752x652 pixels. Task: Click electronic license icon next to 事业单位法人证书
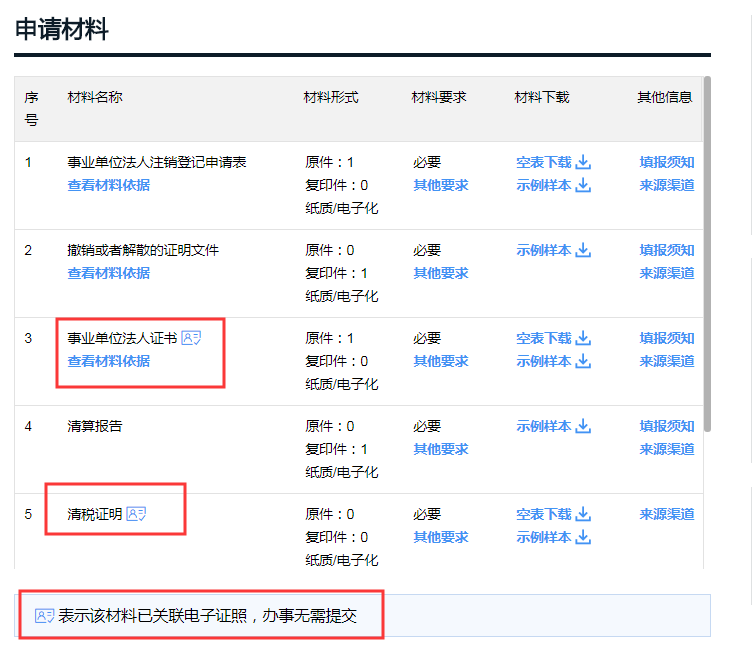(191, 338)
